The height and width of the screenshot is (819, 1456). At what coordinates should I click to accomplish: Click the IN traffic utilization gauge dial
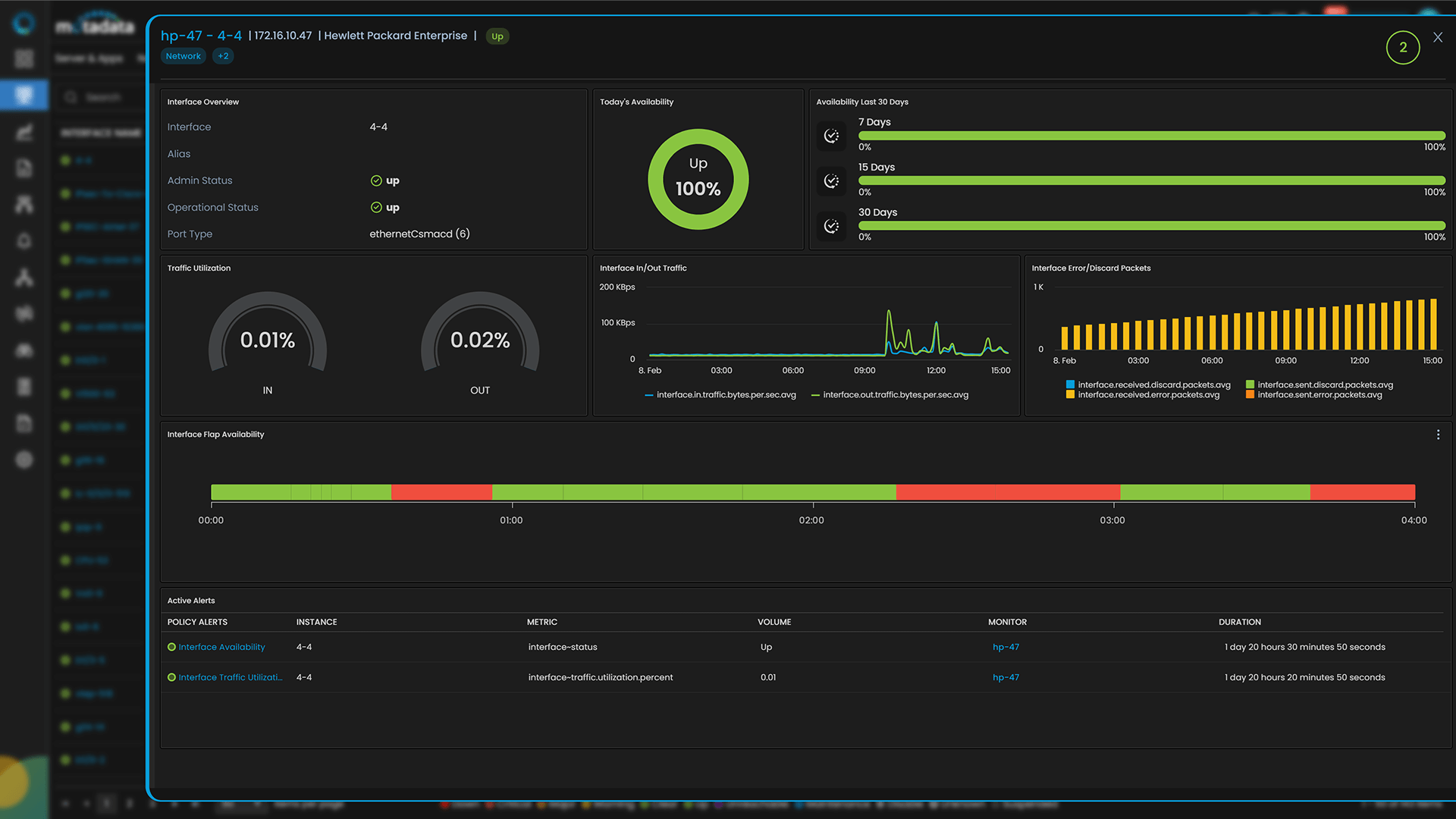[x=267, y=340]
